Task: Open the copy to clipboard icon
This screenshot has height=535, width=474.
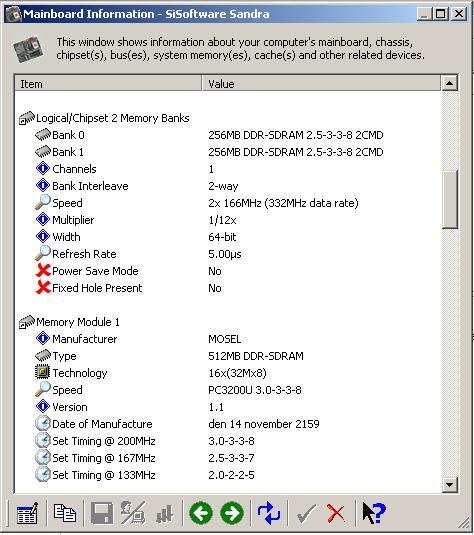Action: click(65, 513)
